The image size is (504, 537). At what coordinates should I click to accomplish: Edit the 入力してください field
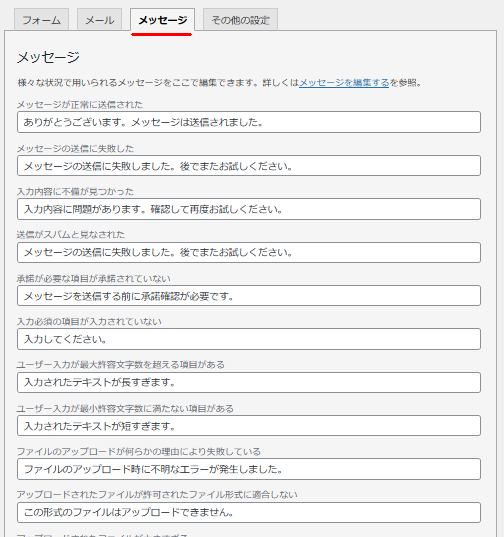click(249, 339)
